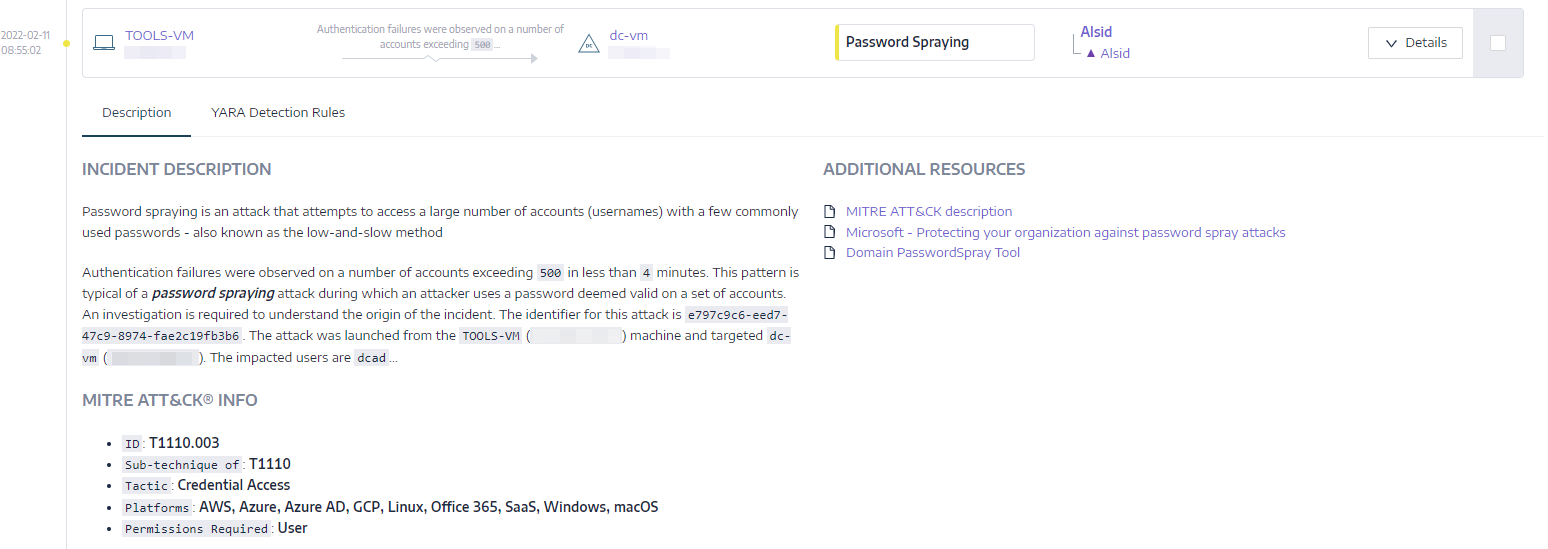
Task: Tick the alert selection checkbox
Action: pyautogui.click(x=1497, y=43)
